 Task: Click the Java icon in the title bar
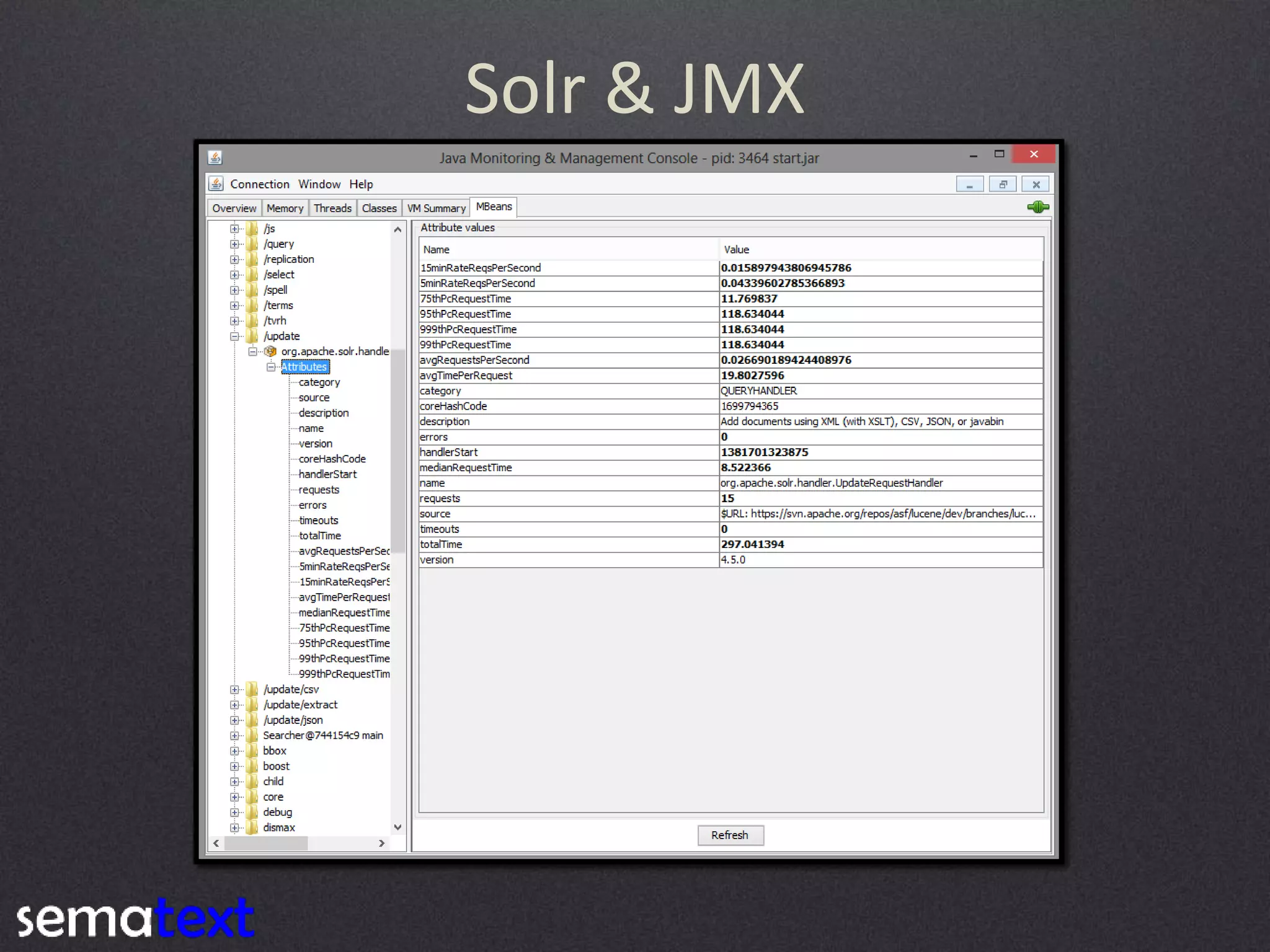215,157
